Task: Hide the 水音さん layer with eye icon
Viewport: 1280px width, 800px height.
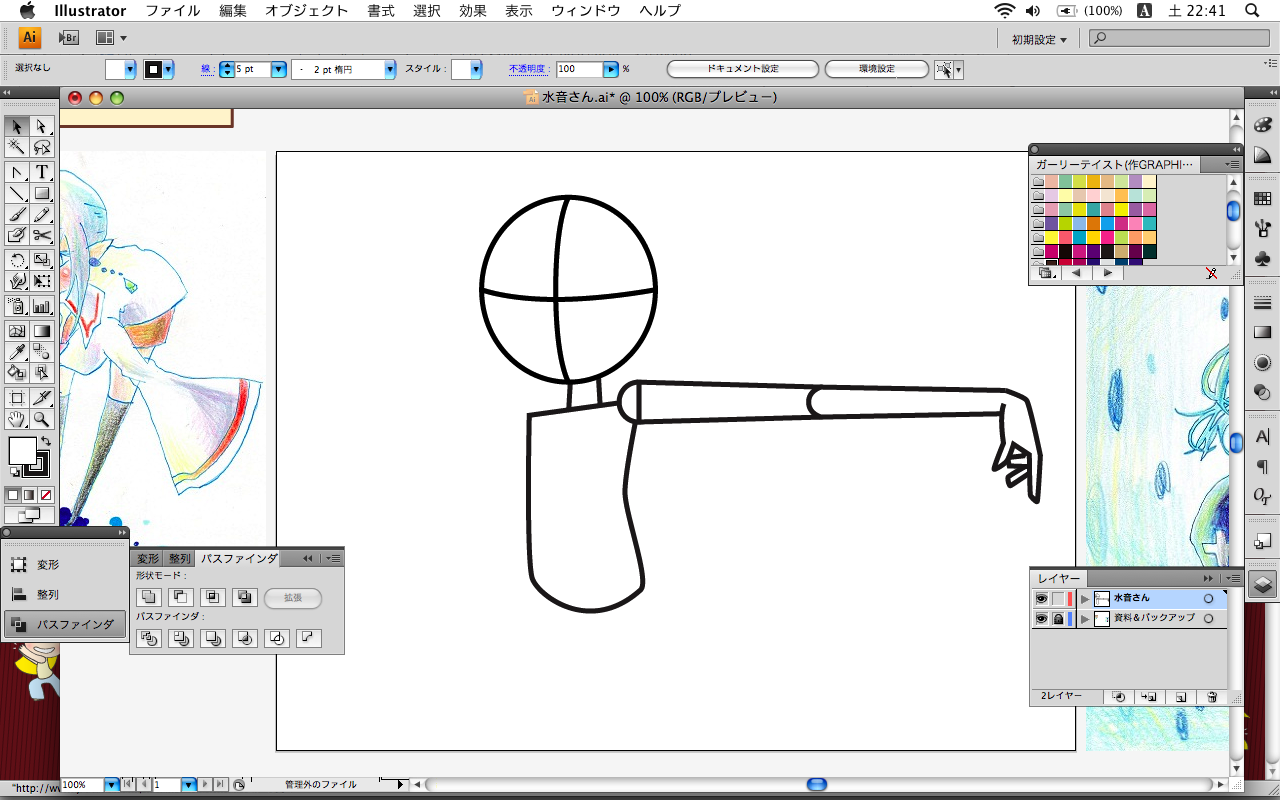Action: click(1041, 598)
